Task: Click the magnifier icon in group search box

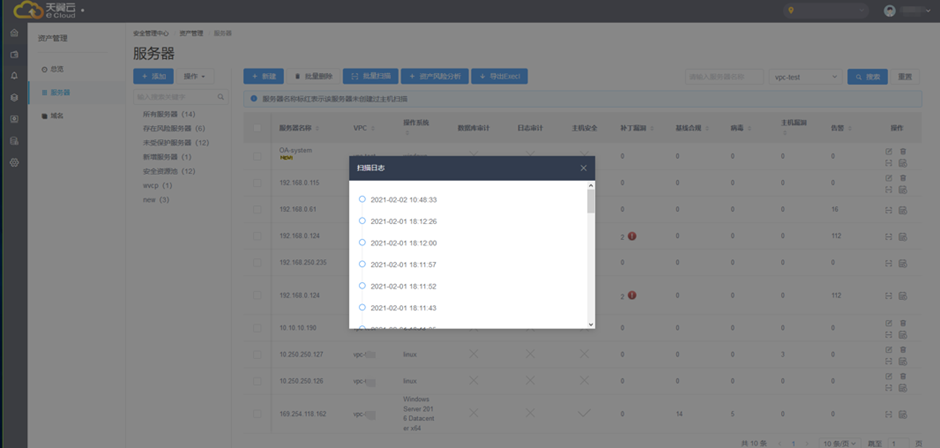Action: 222,97
